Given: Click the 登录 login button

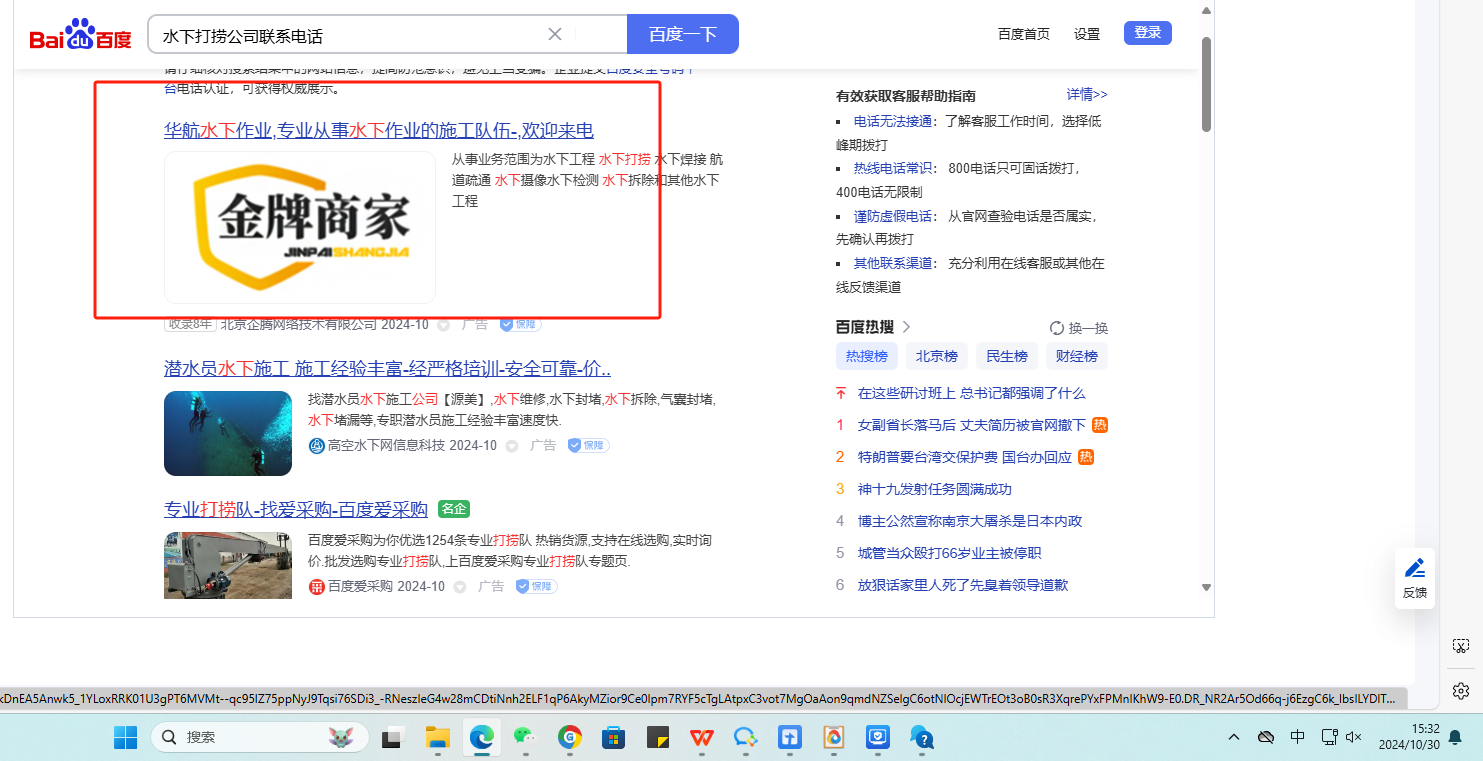Looking at the screenshot, I should click(1147, 33).
